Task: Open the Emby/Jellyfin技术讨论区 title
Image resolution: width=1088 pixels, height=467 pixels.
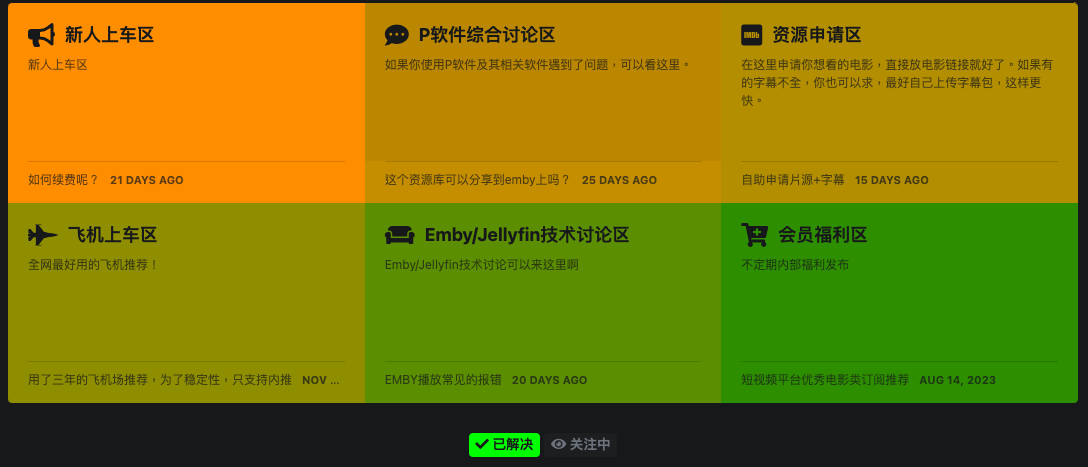Action: (527, 235)
